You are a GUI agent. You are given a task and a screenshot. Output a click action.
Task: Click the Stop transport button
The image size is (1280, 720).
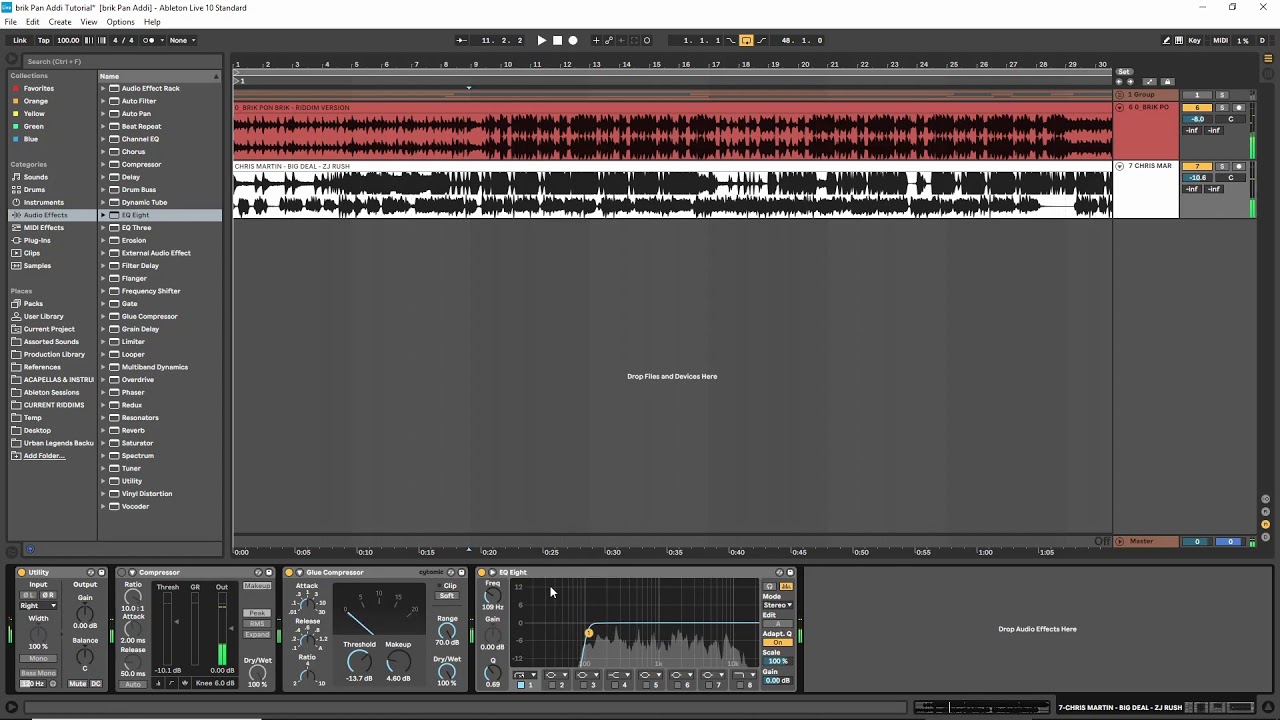click(557, 40)
